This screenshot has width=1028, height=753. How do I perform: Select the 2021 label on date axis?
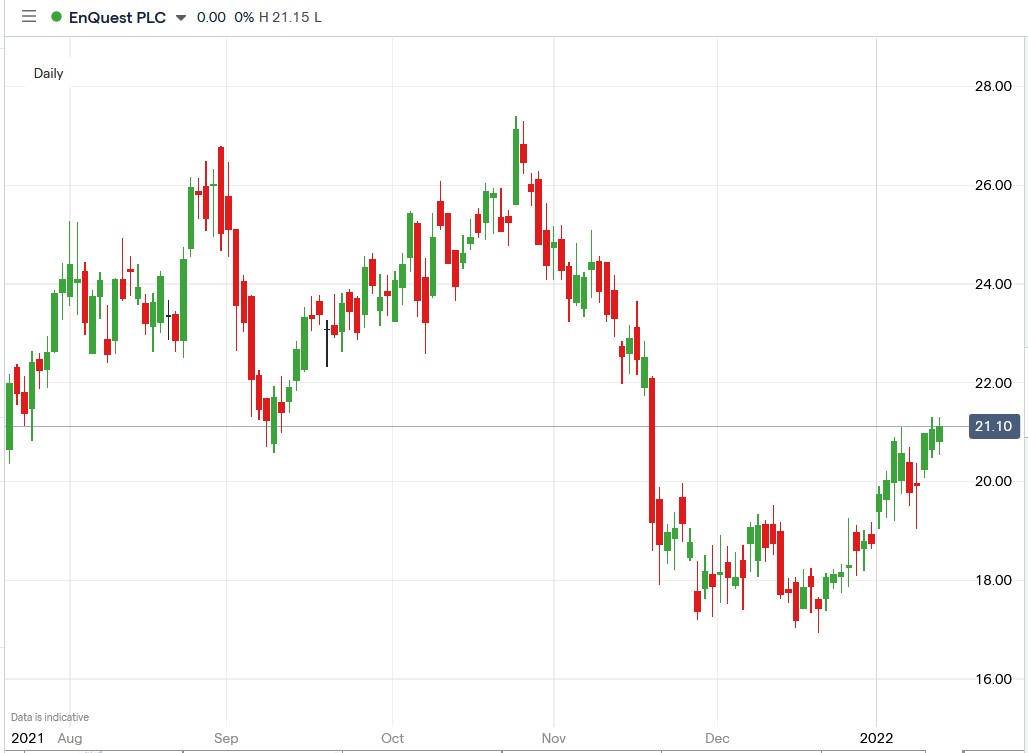[26, 738]
